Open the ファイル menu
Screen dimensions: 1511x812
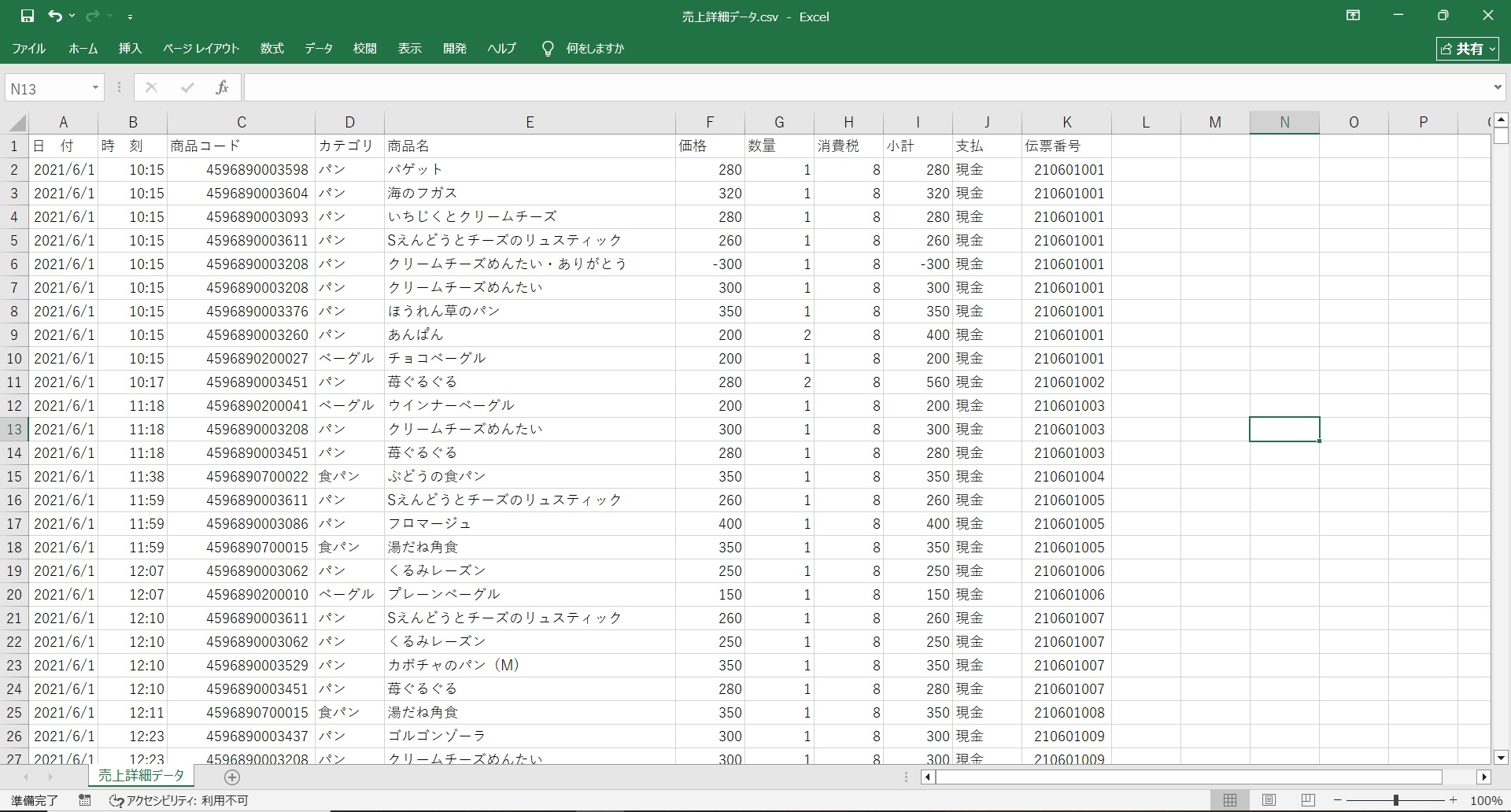pos(28,49)
